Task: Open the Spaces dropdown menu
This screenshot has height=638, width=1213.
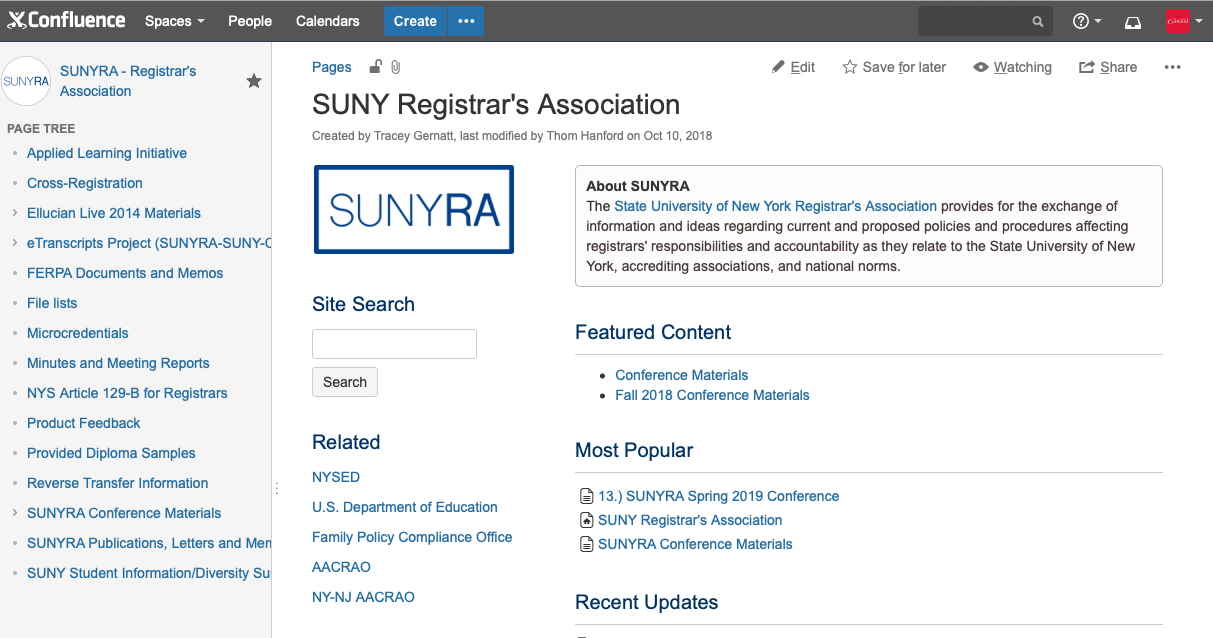Action: click(x=175, y=21)
